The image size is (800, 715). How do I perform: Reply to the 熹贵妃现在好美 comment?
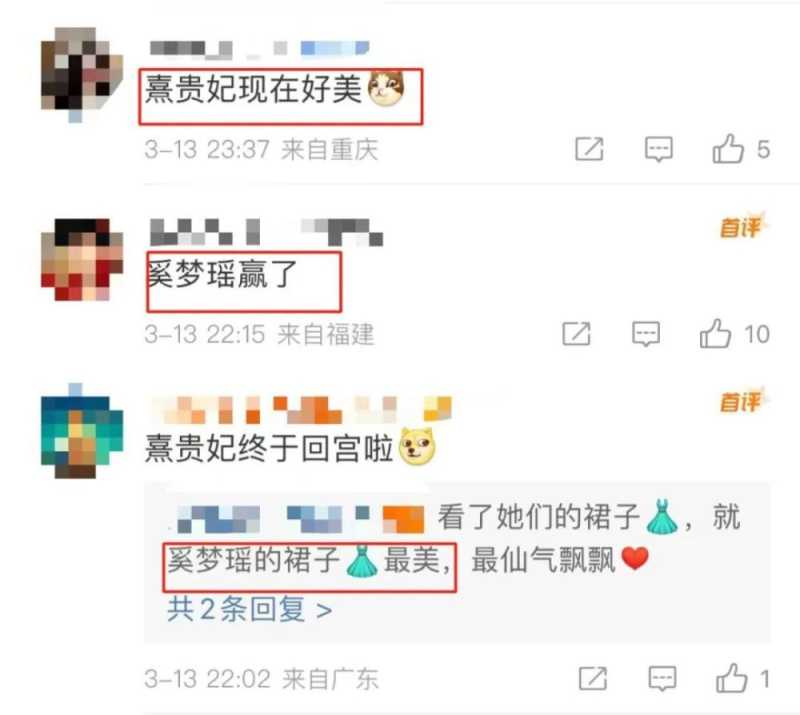[x=659, y=149]
